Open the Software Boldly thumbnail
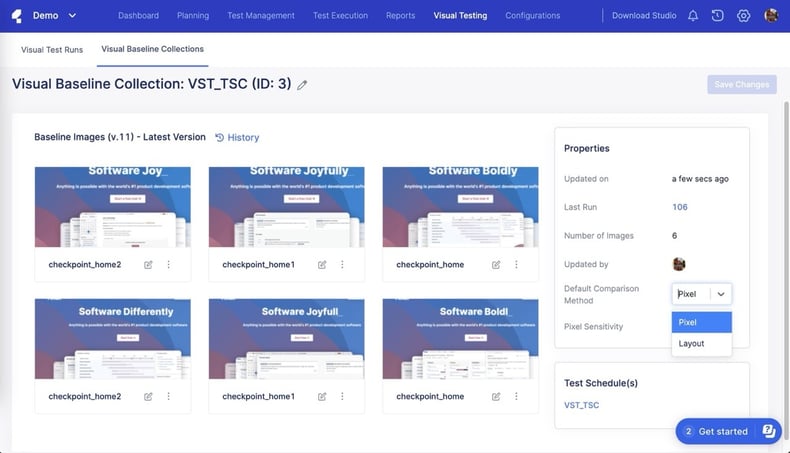 click(460, 207)
